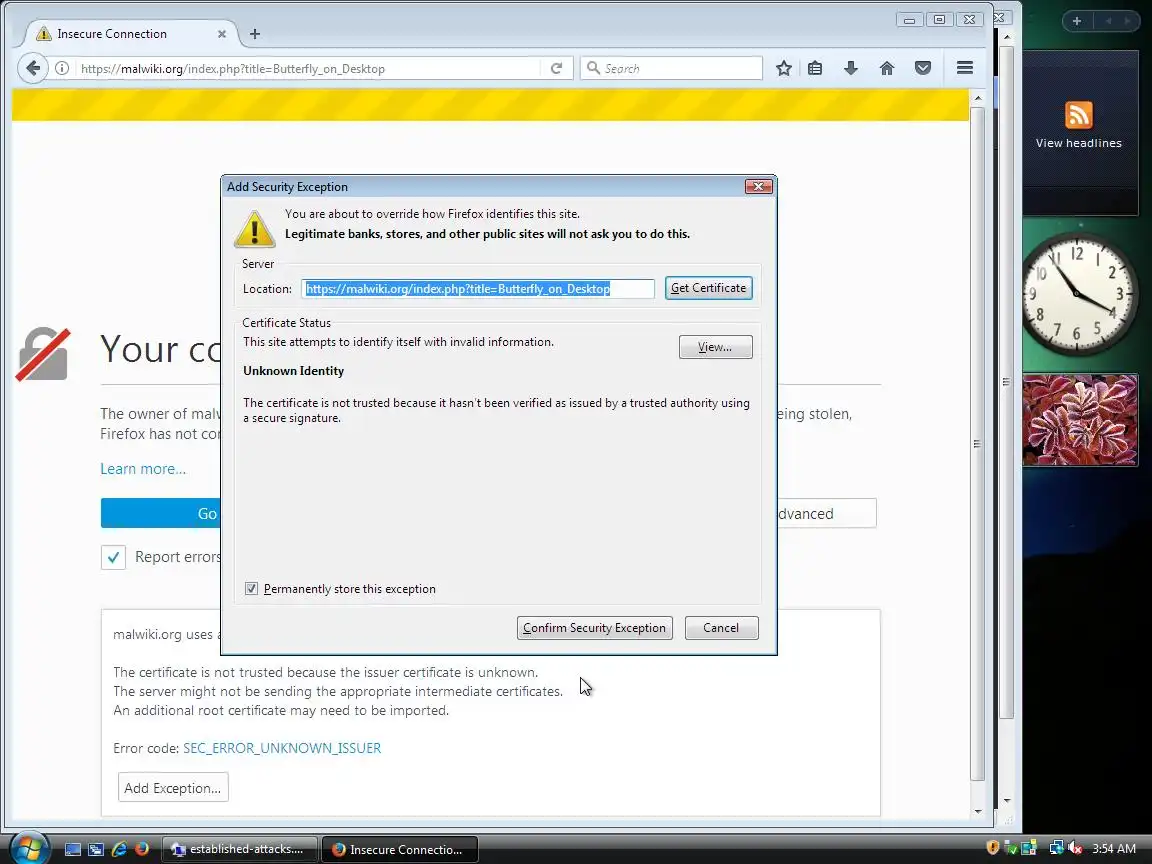
Task: Switch to Insecure Connection tab
Action: (132, 34)
